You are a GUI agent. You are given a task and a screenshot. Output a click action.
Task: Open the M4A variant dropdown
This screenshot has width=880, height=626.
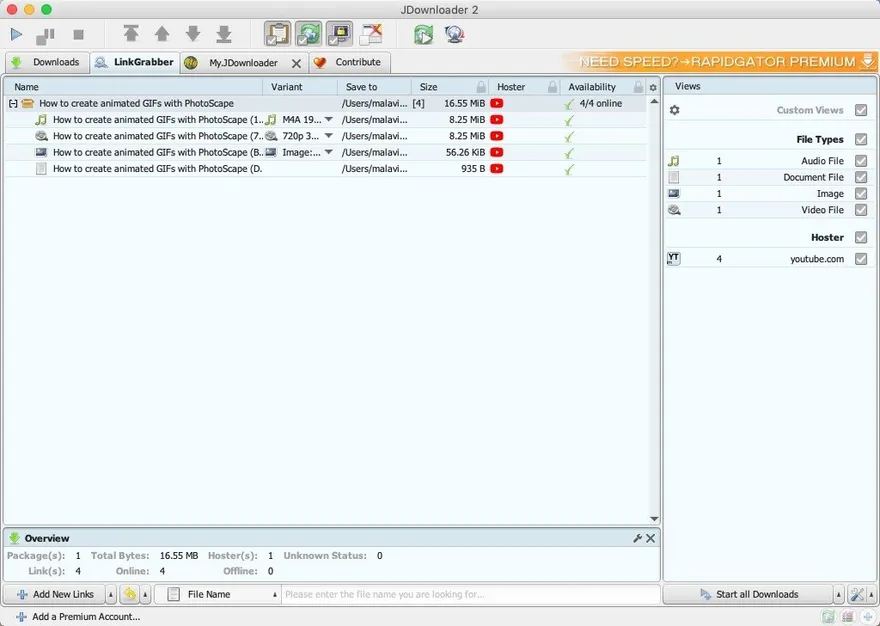click(x=329, y=120)
